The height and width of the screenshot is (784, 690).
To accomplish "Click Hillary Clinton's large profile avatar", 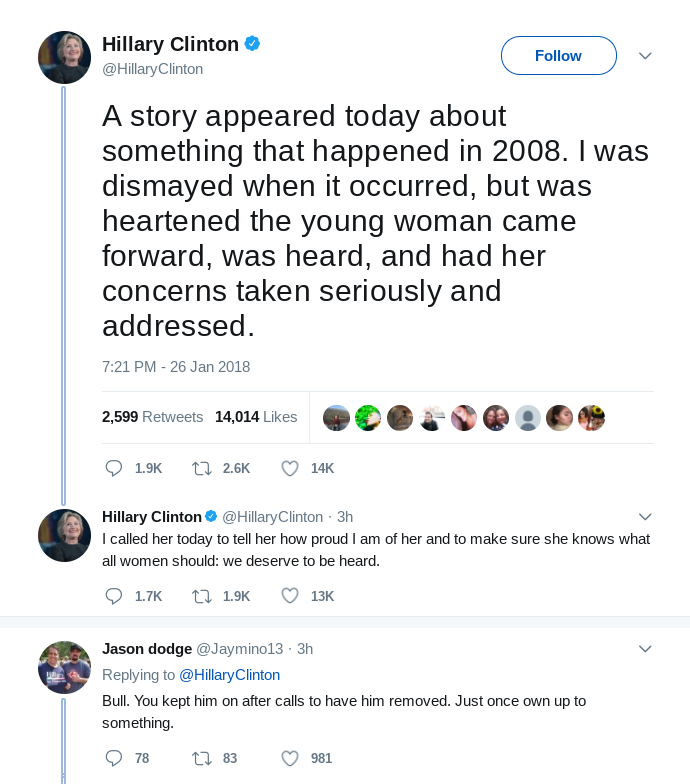I will point(64,57).
